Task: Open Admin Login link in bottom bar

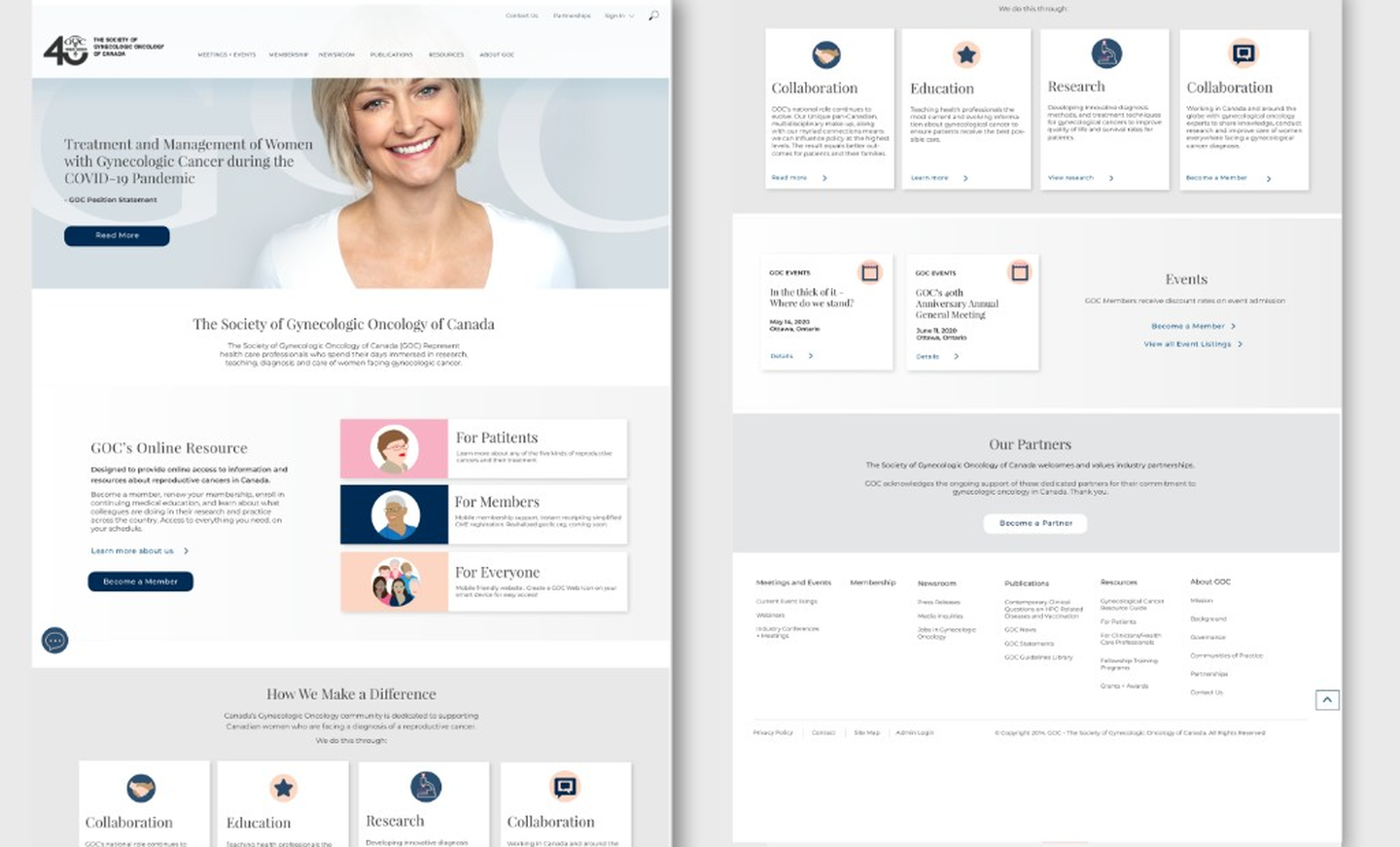Action: point(914,732)
